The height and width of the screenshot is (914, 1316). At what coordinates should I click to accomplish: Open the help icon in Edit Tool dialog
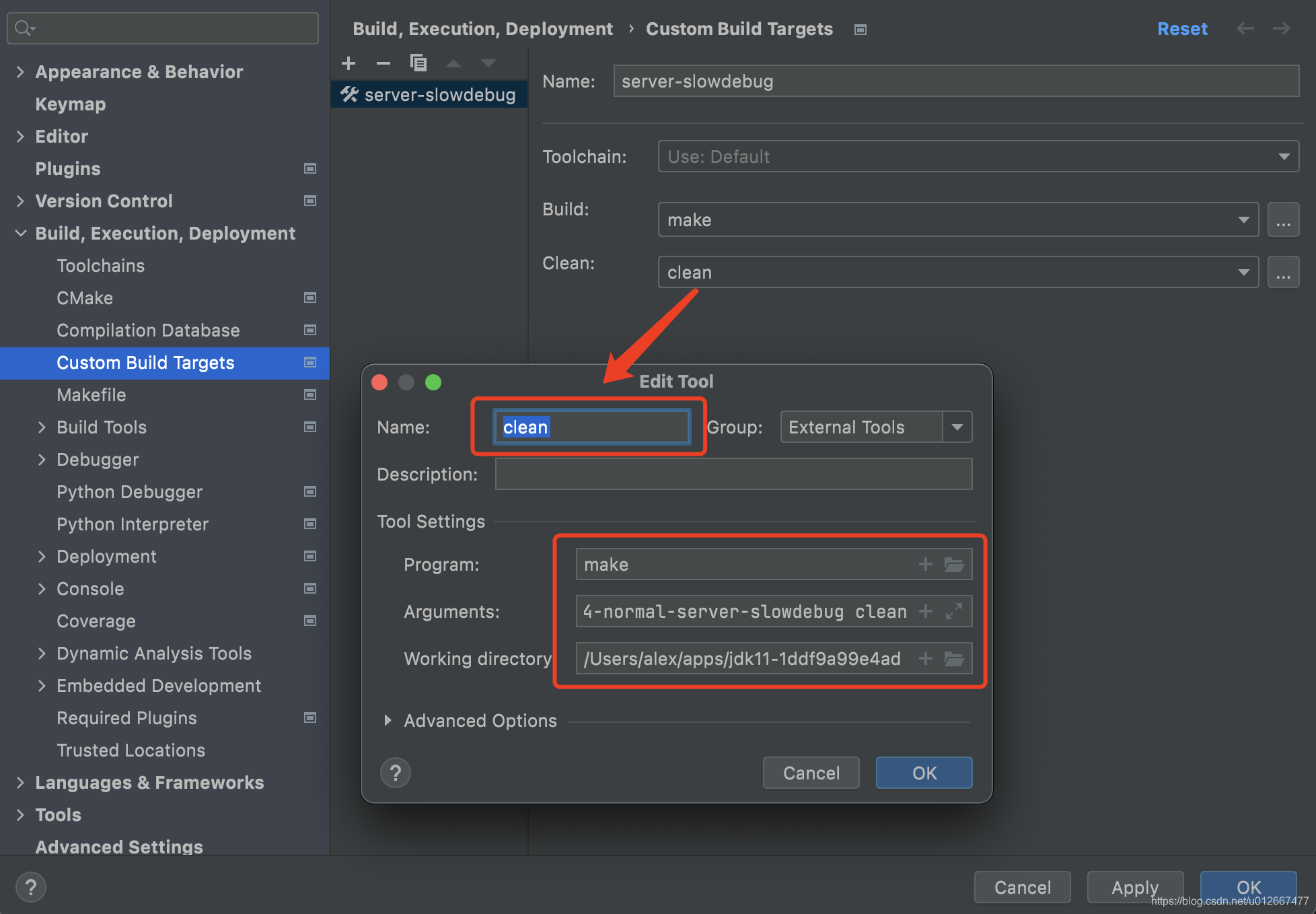396,773
